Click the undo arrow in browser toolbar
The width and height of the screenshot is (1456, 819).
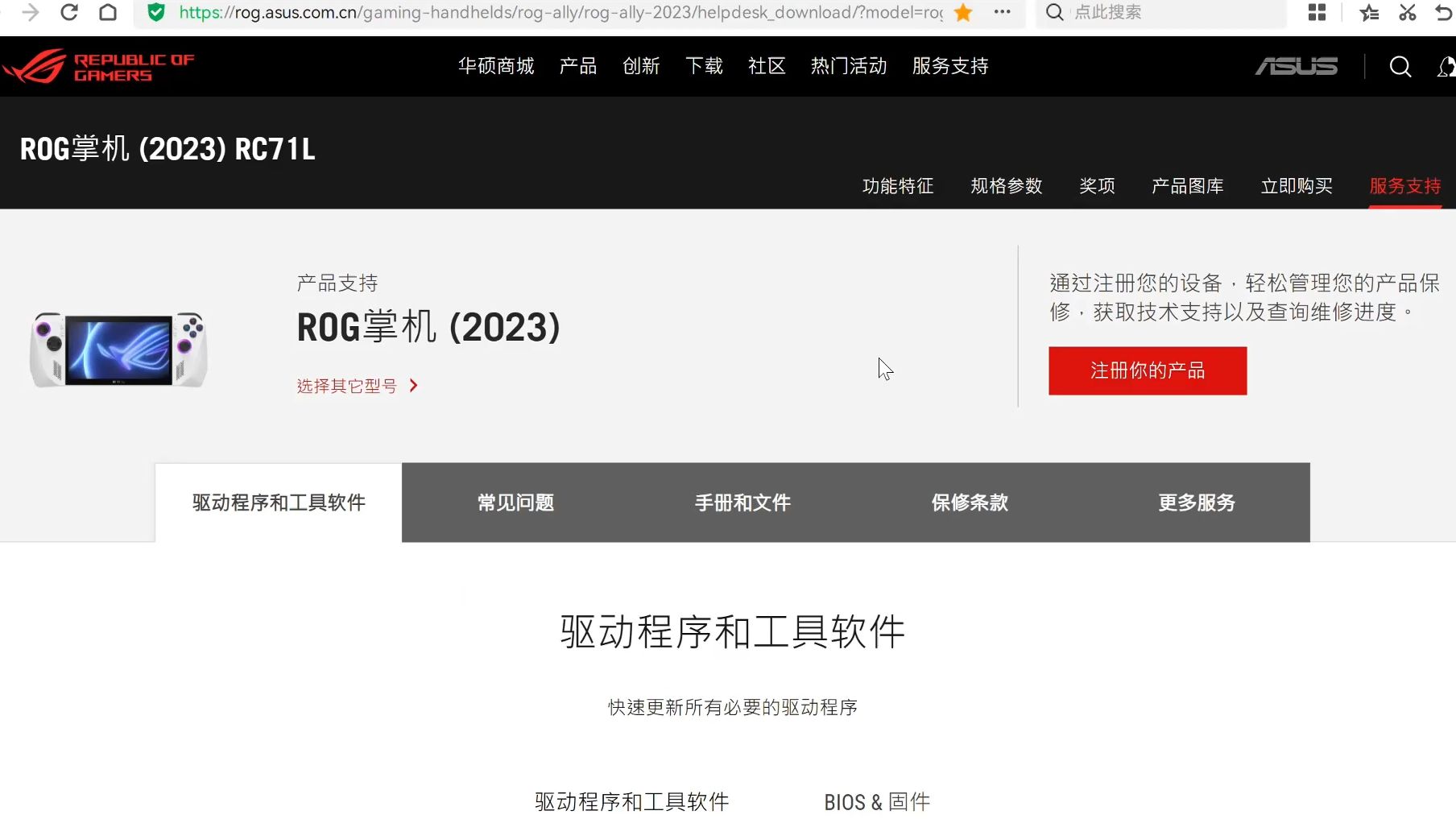[x=1444, y=12]
